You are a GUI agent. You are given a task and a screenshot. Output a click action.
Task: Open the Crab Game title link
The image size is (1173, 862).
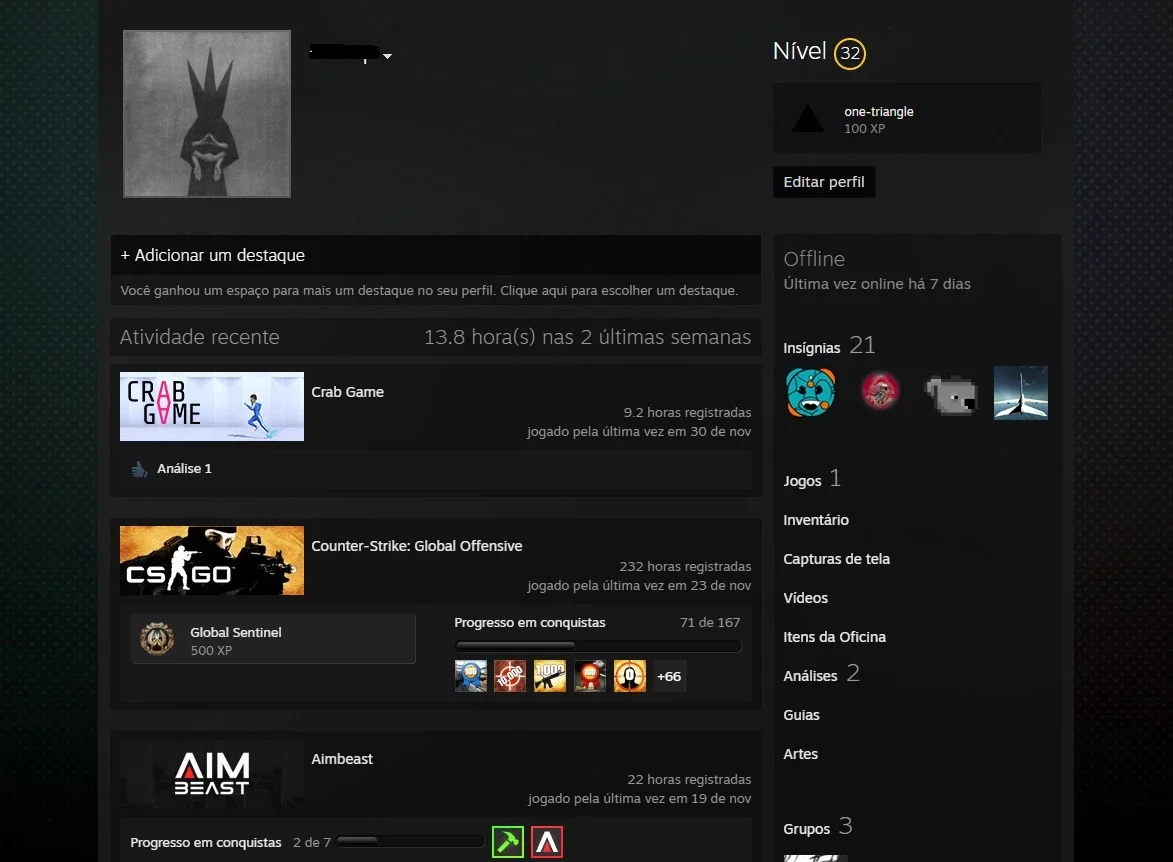(348, 392)
